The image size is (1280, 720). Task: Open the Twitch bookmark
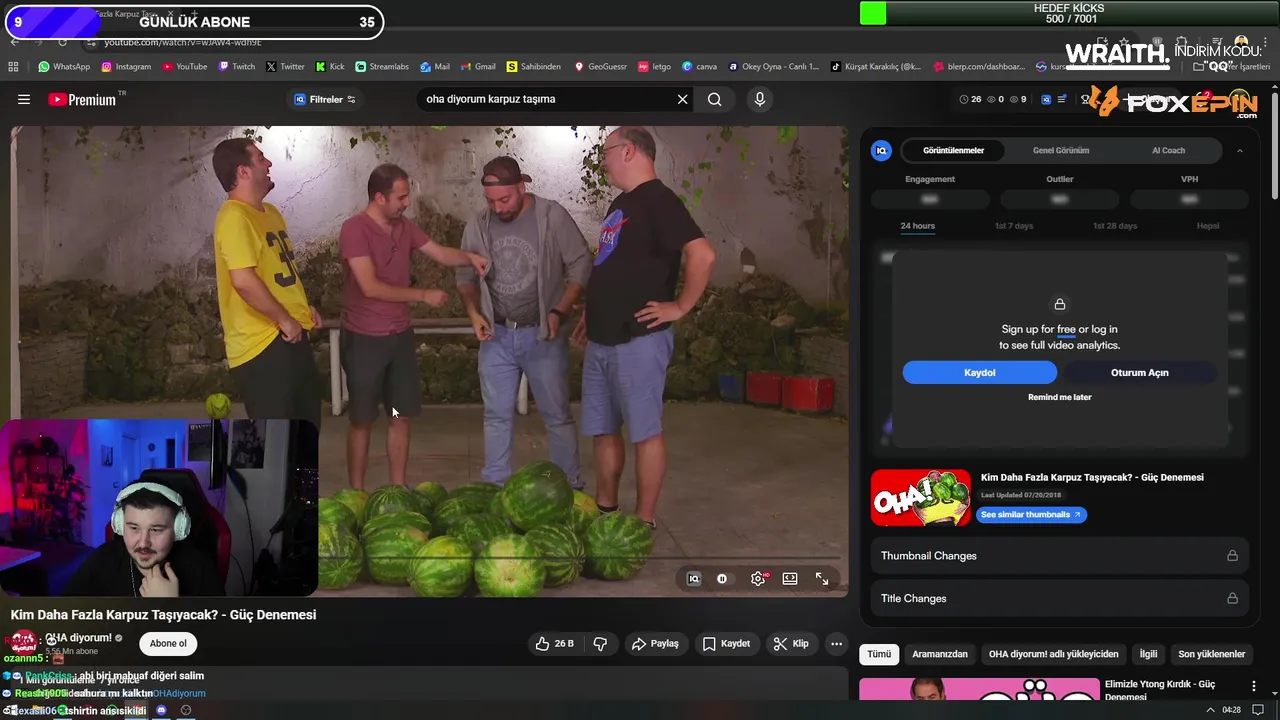point(237,67)
